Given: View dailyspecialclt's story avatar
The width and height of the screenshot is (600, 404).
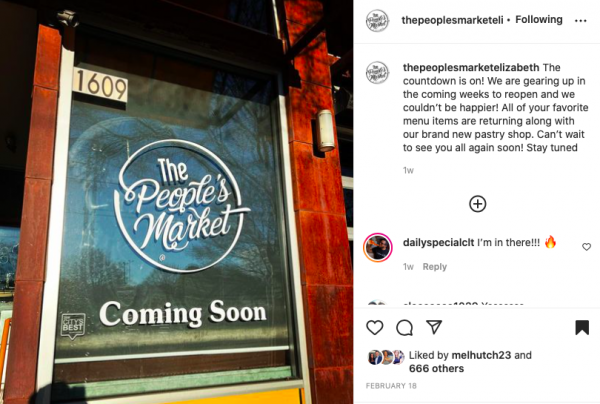Looking at the screenshot, I should pos(378,247).
